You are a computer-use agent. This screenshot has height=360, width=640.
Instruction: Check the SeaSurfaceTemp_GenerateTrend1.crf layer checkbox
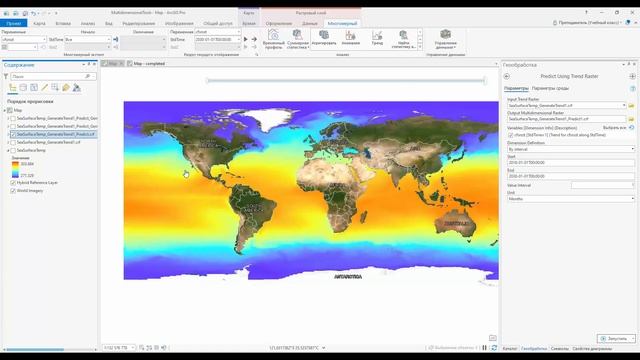(13, 142)
